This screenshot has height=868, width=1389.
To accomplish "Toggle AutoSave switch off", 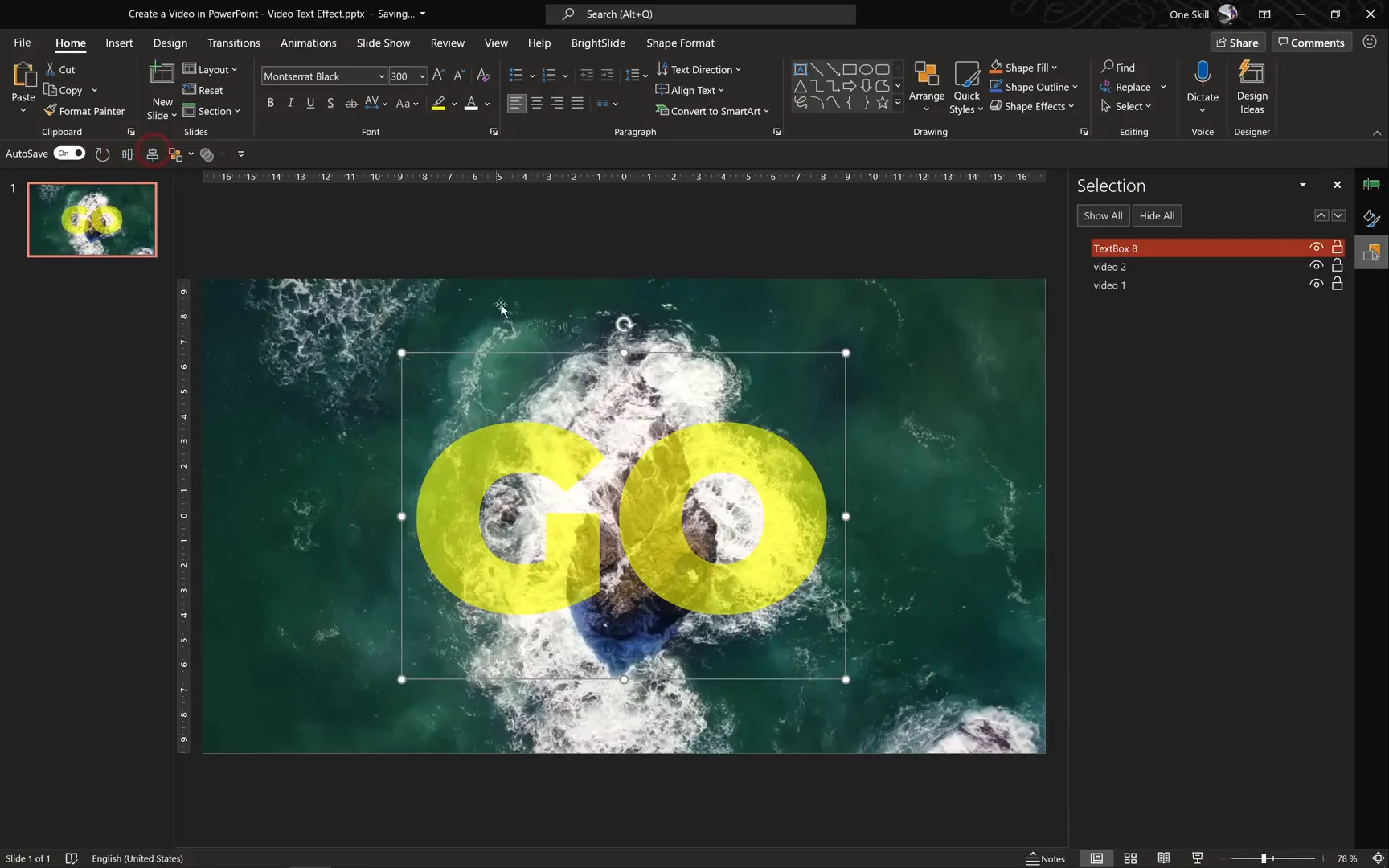I will point(69,154).
